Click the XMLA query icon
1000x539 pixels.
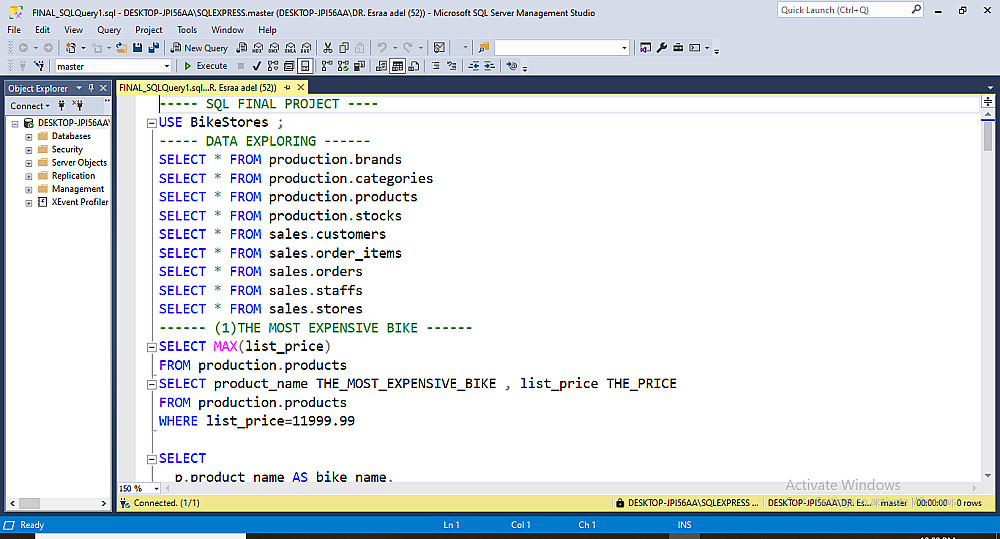coord(290,48)
